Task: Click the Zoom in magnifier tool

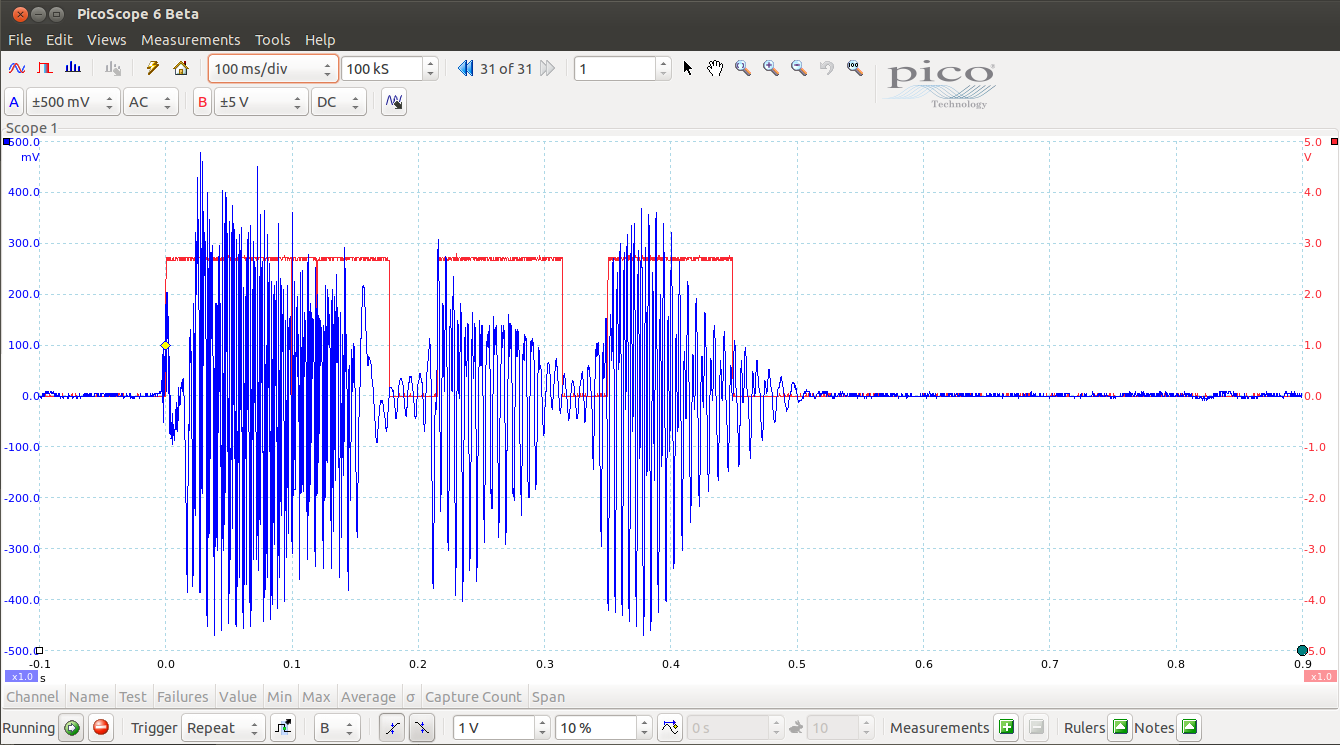Action: pyautogui.click(x=770, y=68)
